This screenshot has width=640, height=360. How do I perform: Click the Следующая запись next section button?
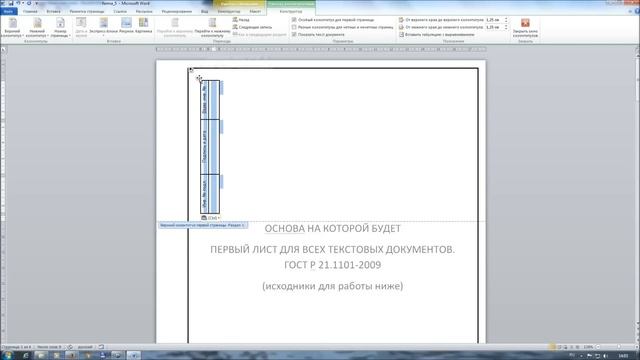tap(252, 27)
